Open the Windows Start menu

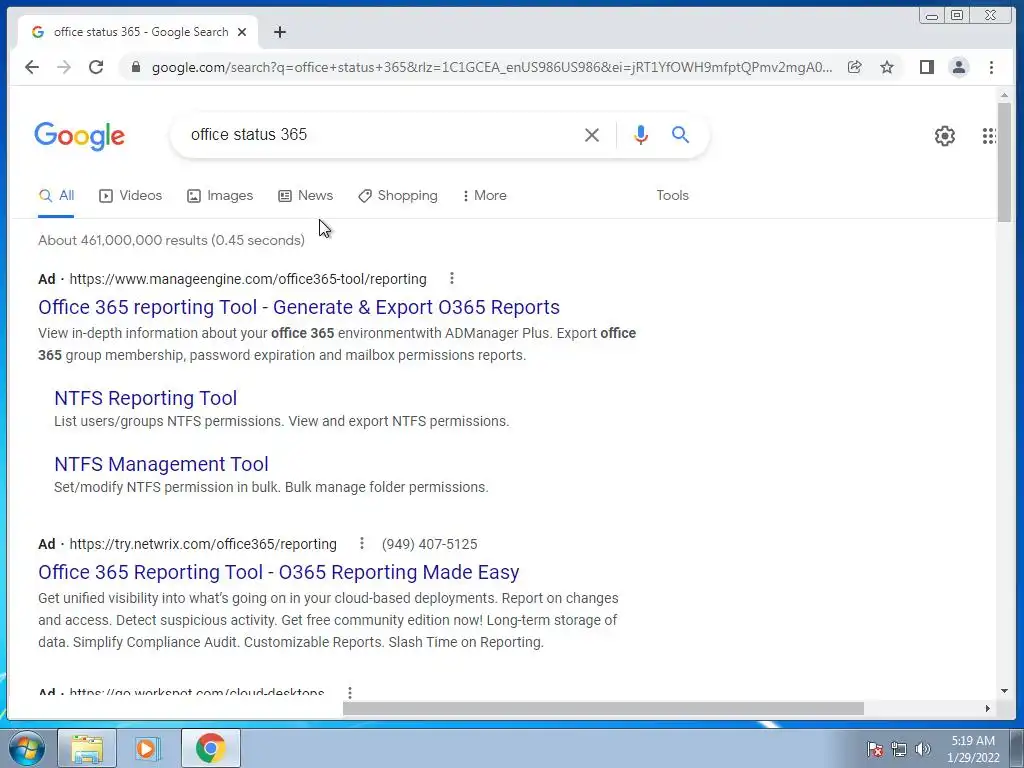click(x=26, y=748)
